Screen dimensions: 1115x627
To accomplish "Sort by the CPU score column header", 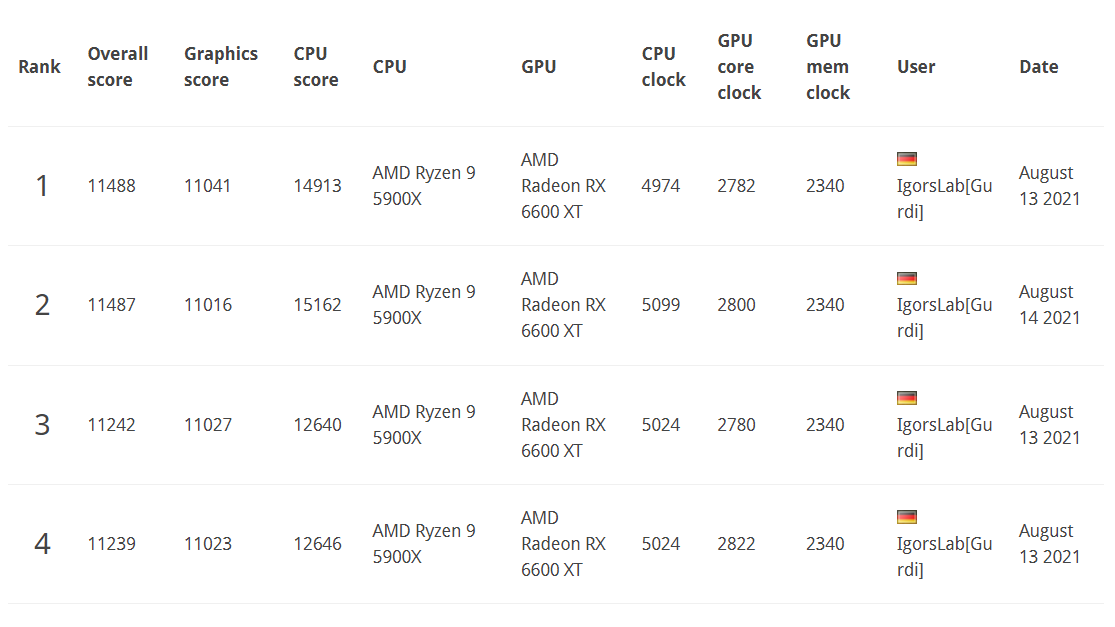I will point(316,67).
